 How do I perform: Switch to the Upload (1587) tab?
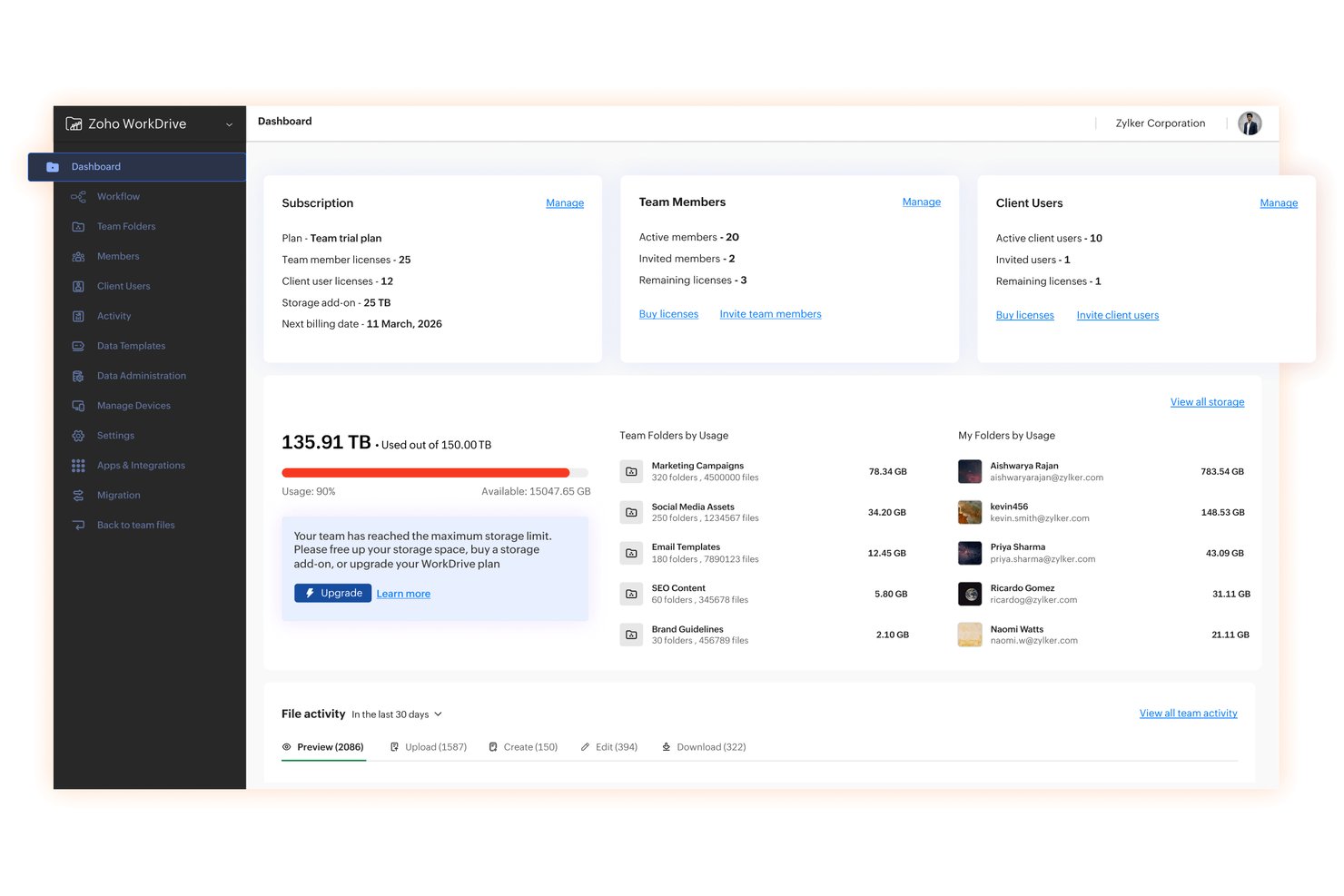[429, 747]
